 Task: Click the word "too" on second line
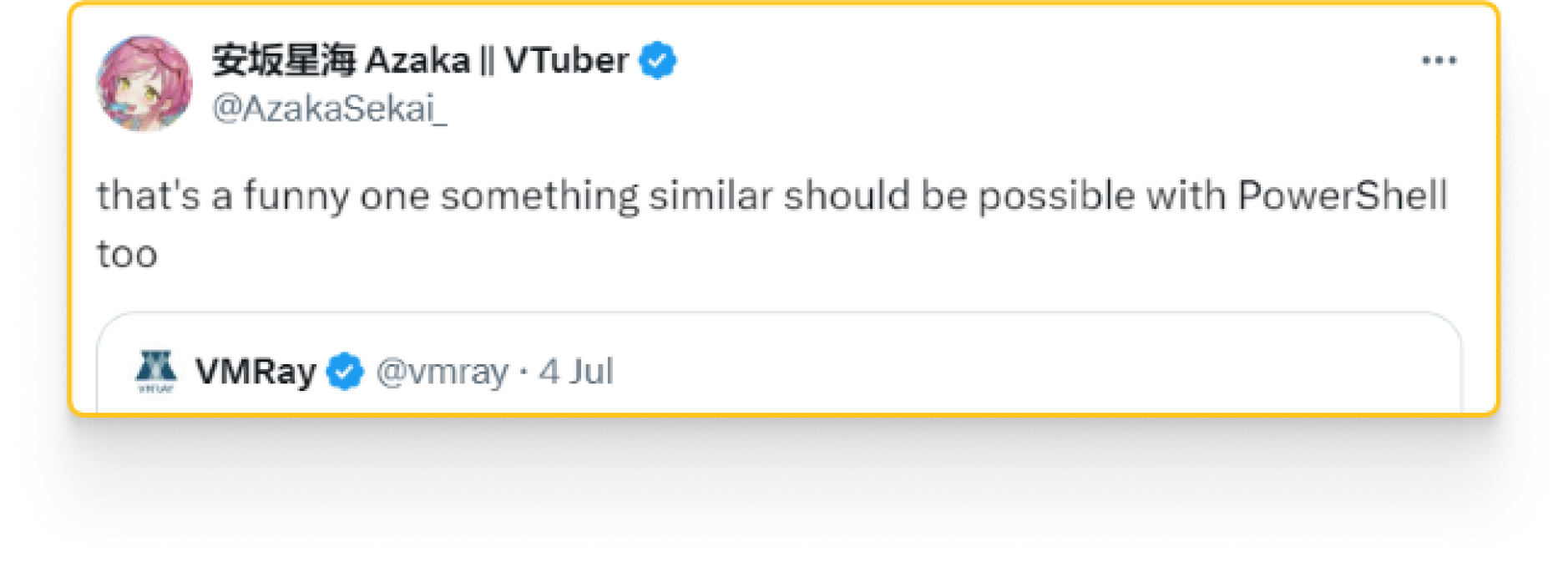pyautogui.click(x=127, y=254)
